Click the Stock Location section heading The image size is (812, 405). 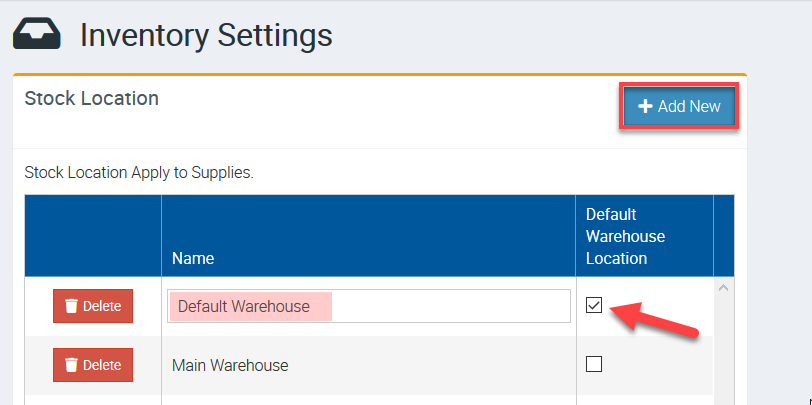point(92,98)
